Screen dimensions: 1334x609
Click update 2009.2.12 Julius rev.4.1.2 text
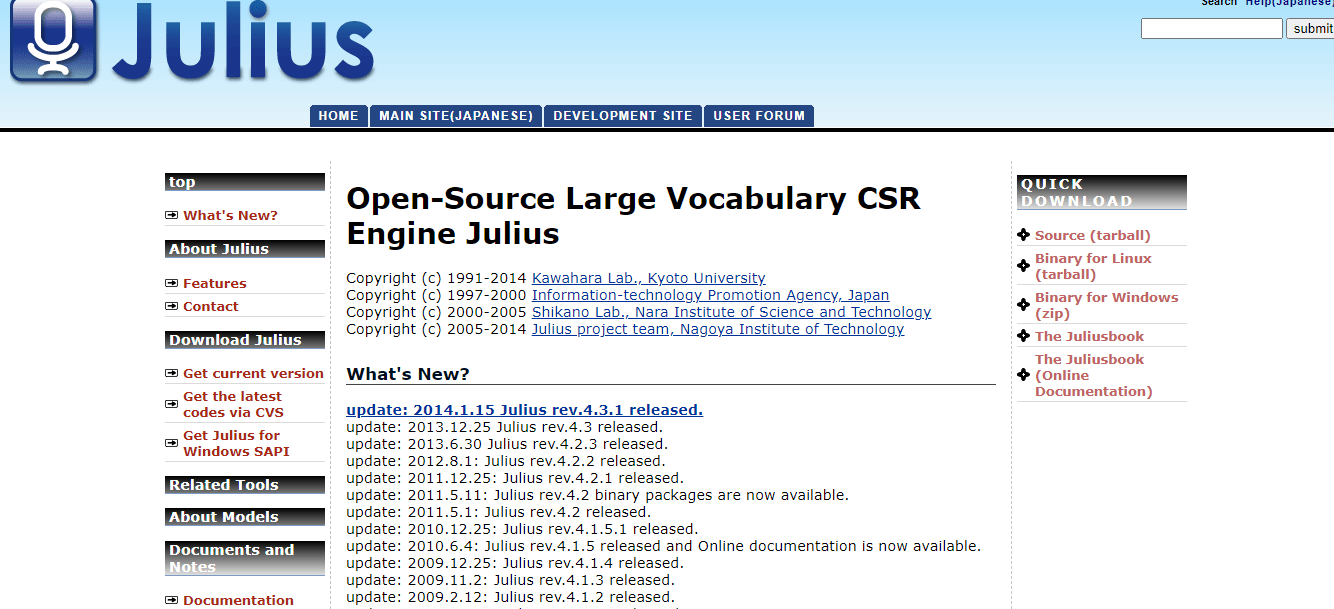pyautogui.click(x=510, y=597)
